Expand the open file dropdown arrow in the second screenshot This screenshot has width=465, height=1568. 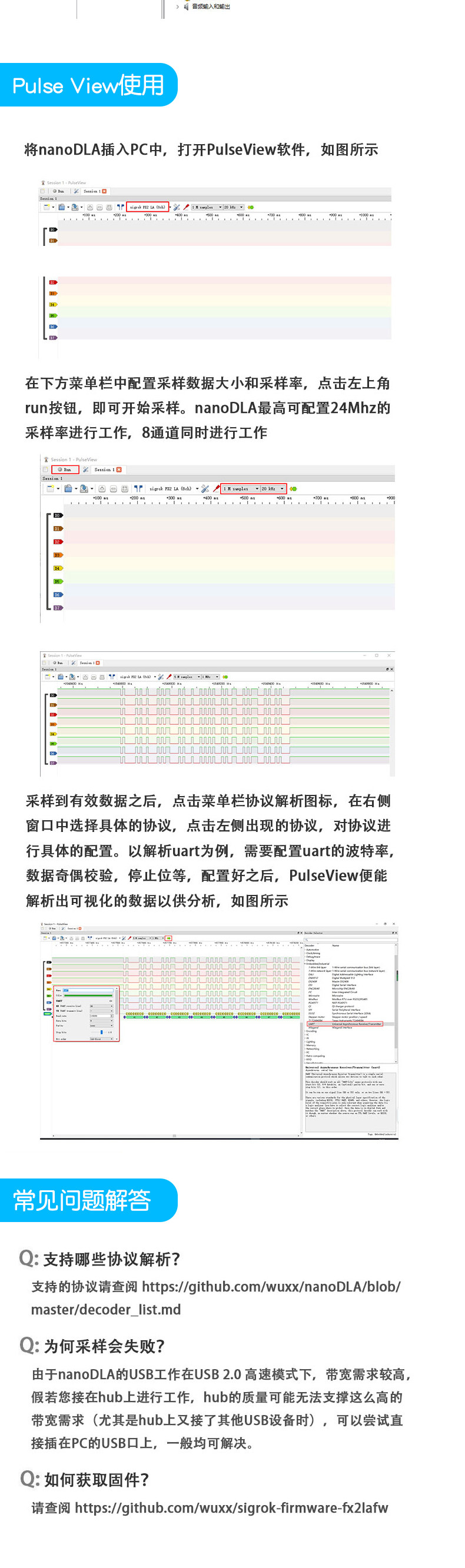pyautogui.click(x=76, y=489)
